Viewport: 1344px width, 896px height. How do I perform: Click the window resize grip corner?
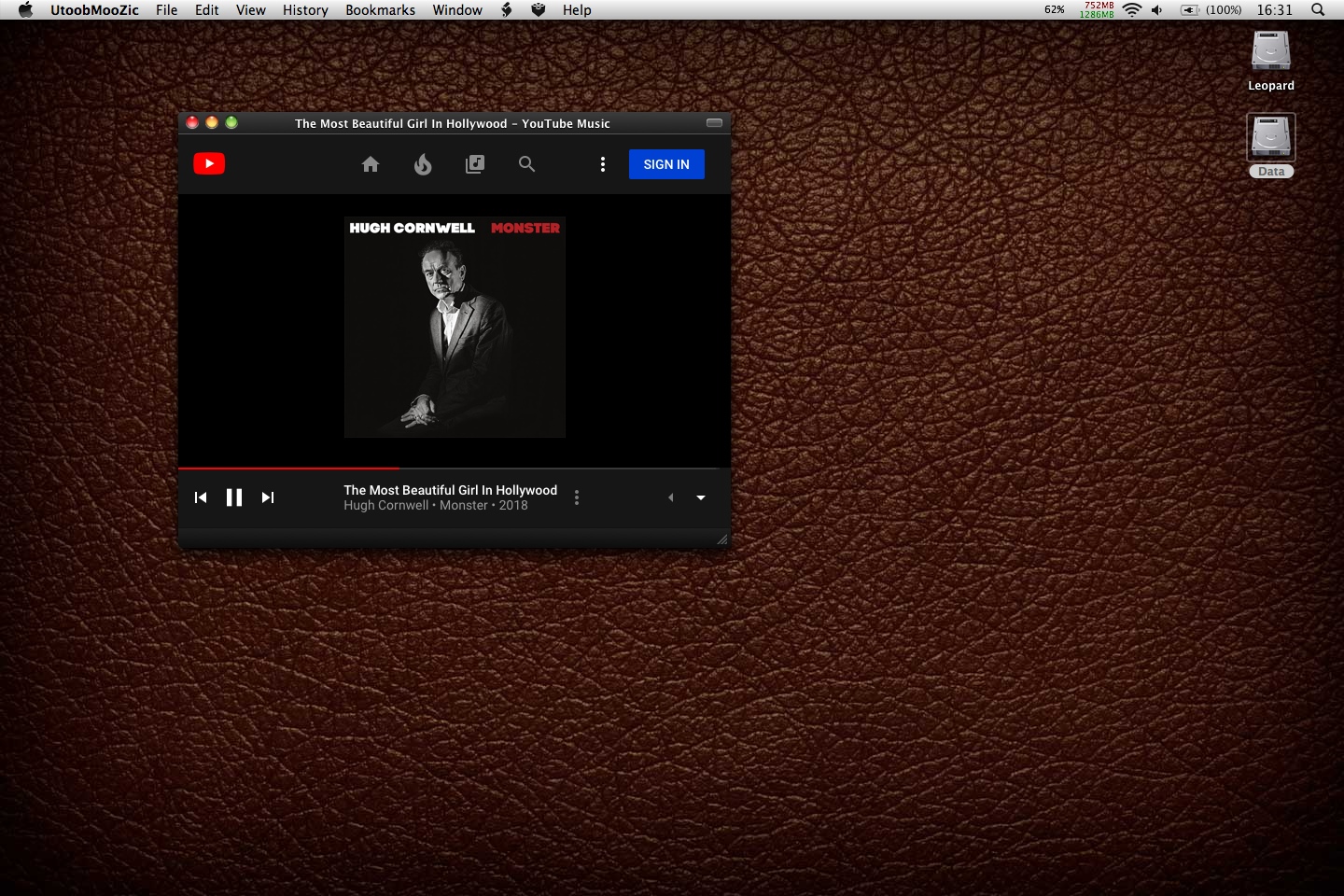(721, 539)
